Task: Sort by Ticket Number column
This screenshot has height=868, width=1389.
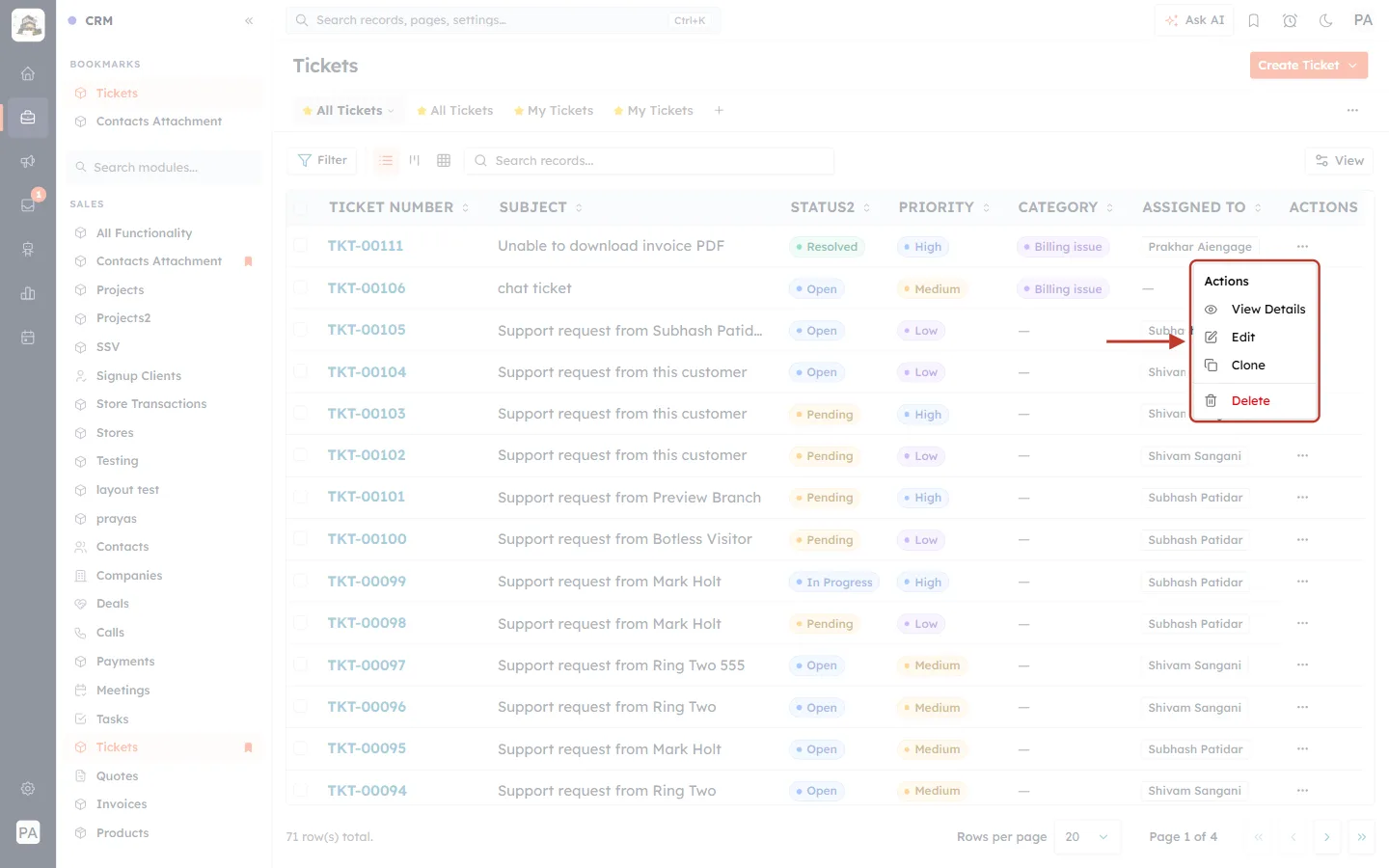Action: (x=398, y=207)
